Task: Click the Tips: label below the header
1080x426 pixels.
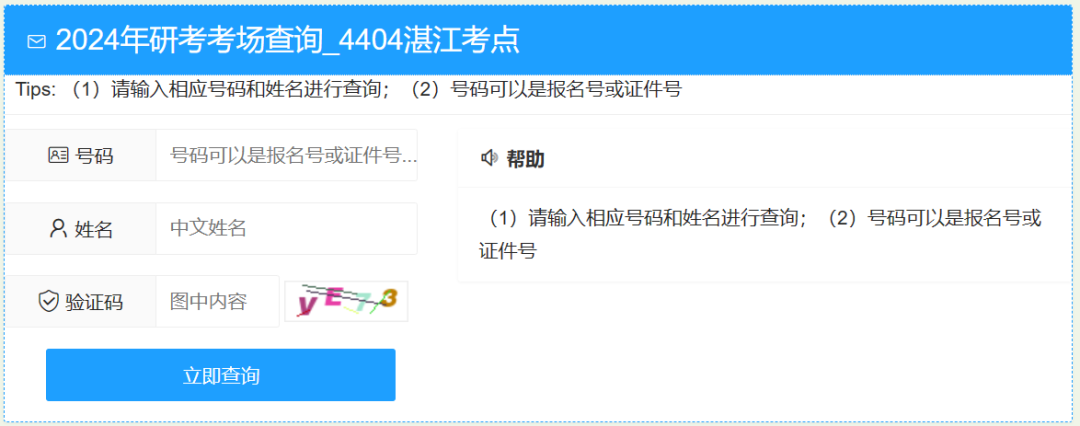Action: pos(35,90)
